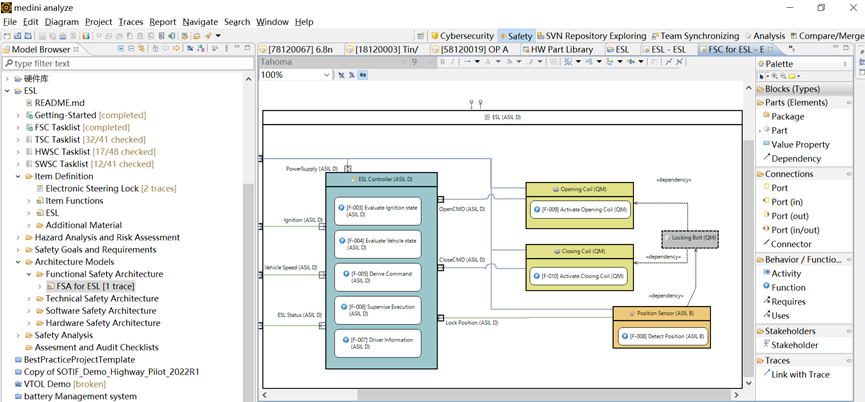The image size is (865, 402).
Task: Select the Port (in/out) palette tool
Action: [x=791, y=230]
